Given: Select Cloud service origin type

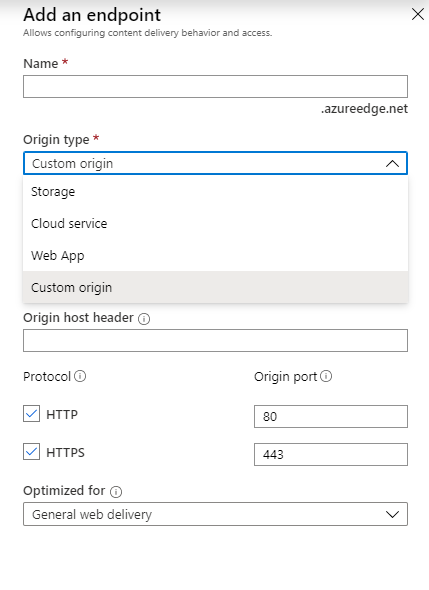Looking at the screenshot, I should [x=215, y=224].
